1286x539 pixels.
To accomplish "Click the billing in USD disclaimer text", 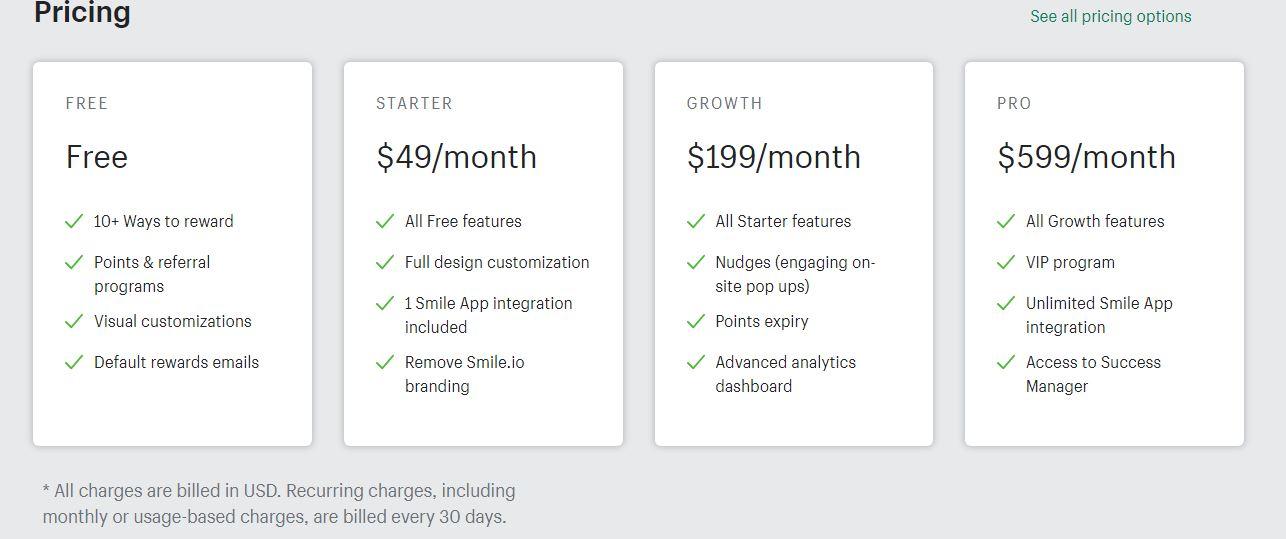I will pos(279,504).
